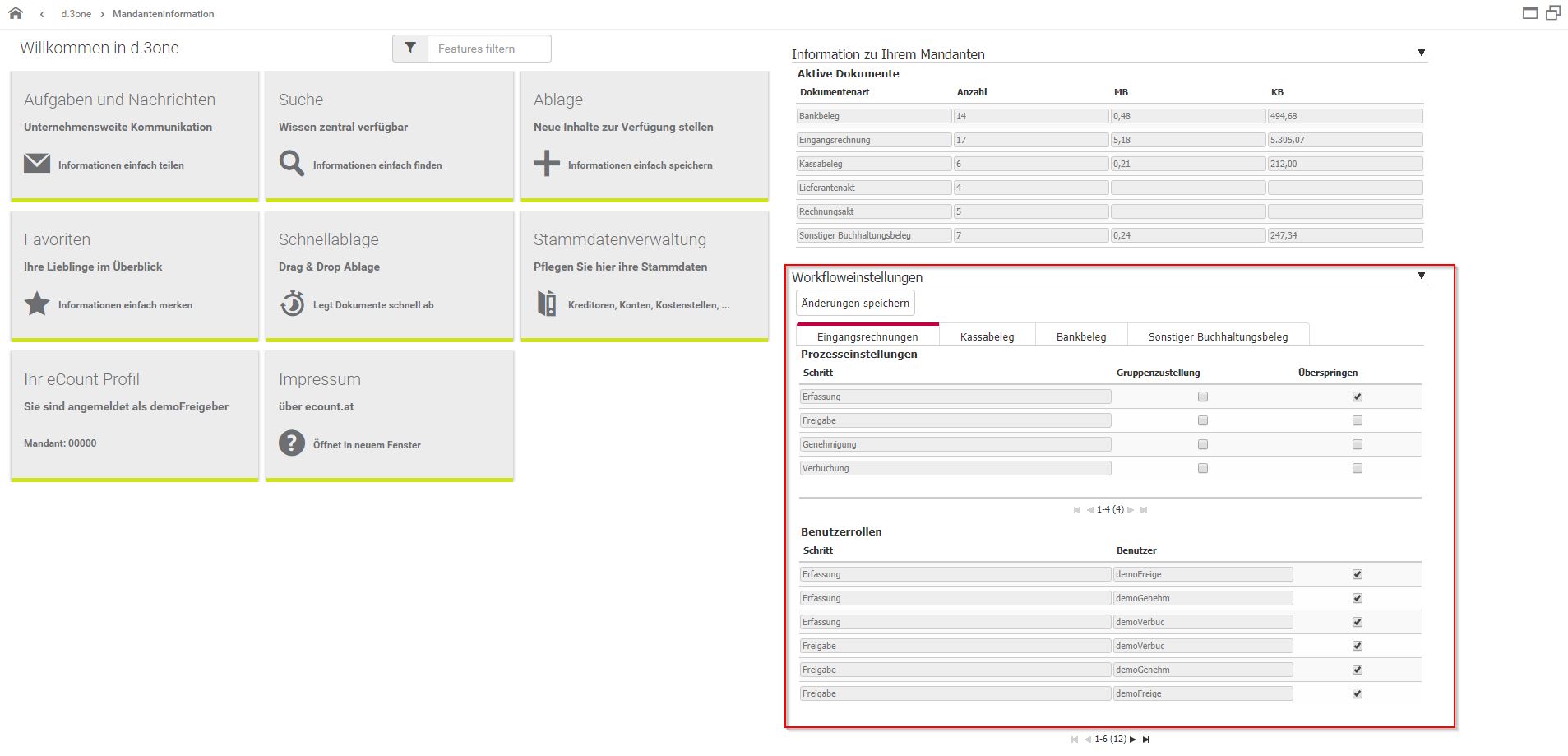Uncheck role checkbox for Freigabe demoVerbuc

1358,646
